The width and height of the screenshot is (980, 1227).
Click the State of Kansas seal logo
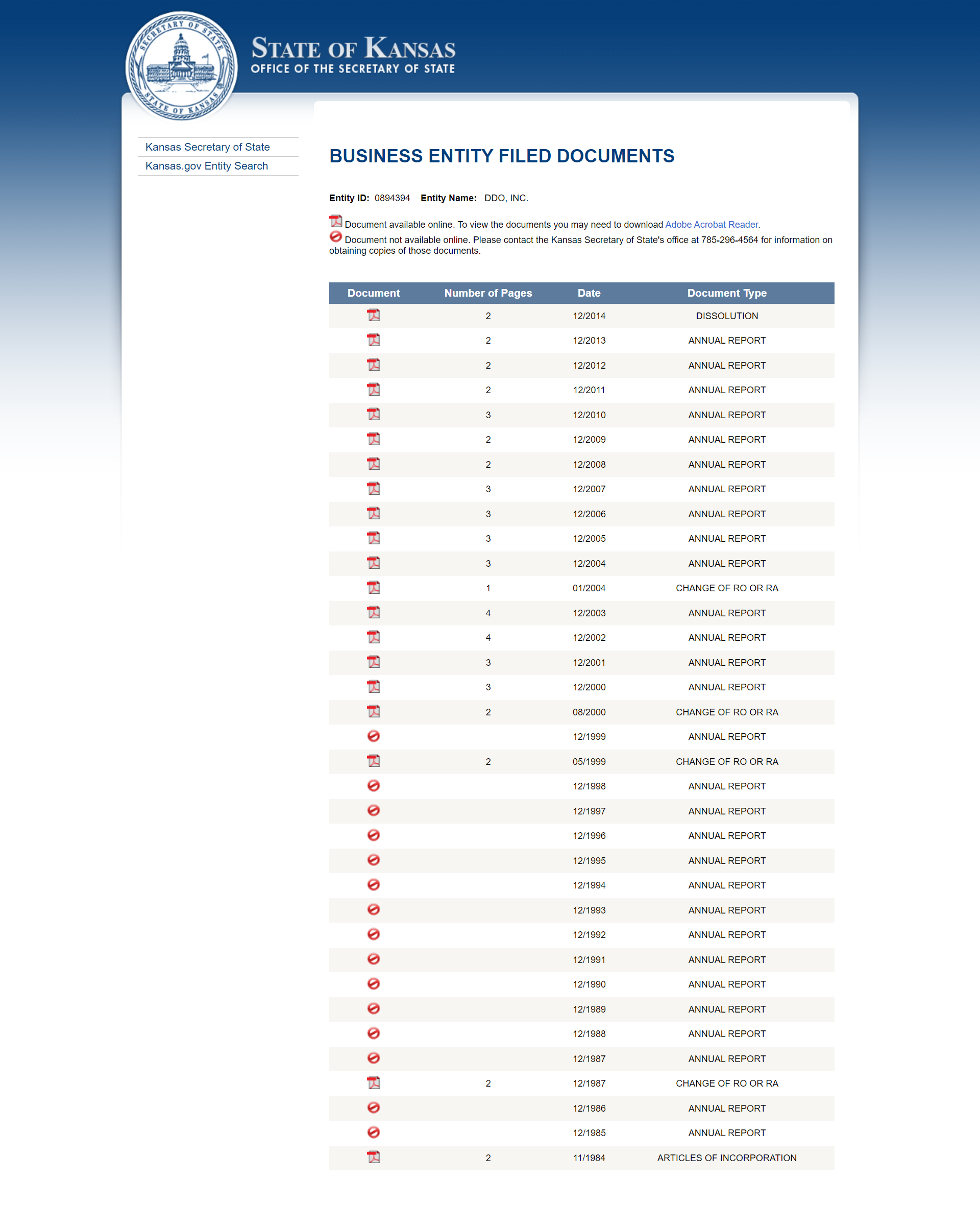181,66
